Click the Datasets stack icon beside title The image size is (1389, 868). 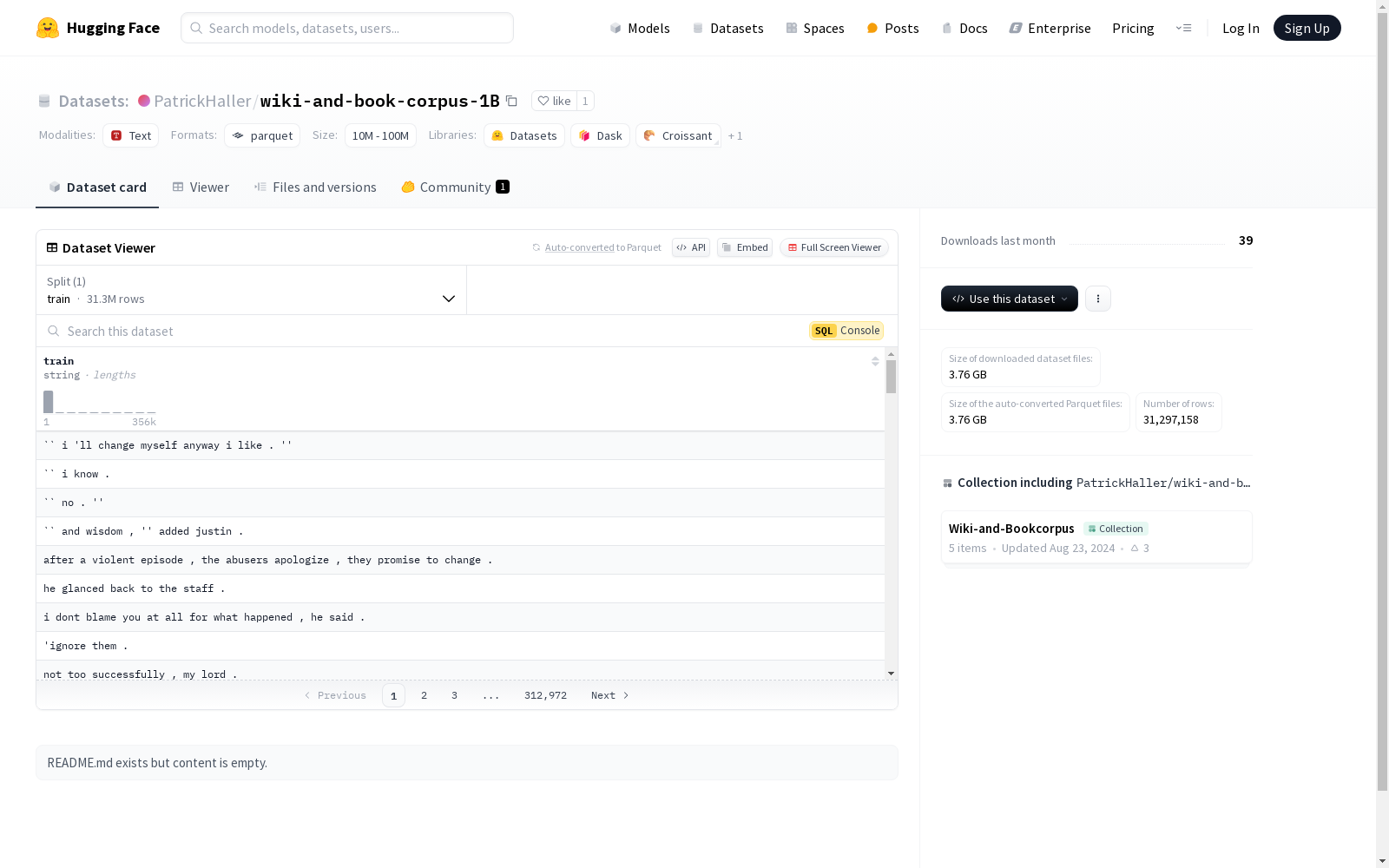coord(44,101)
